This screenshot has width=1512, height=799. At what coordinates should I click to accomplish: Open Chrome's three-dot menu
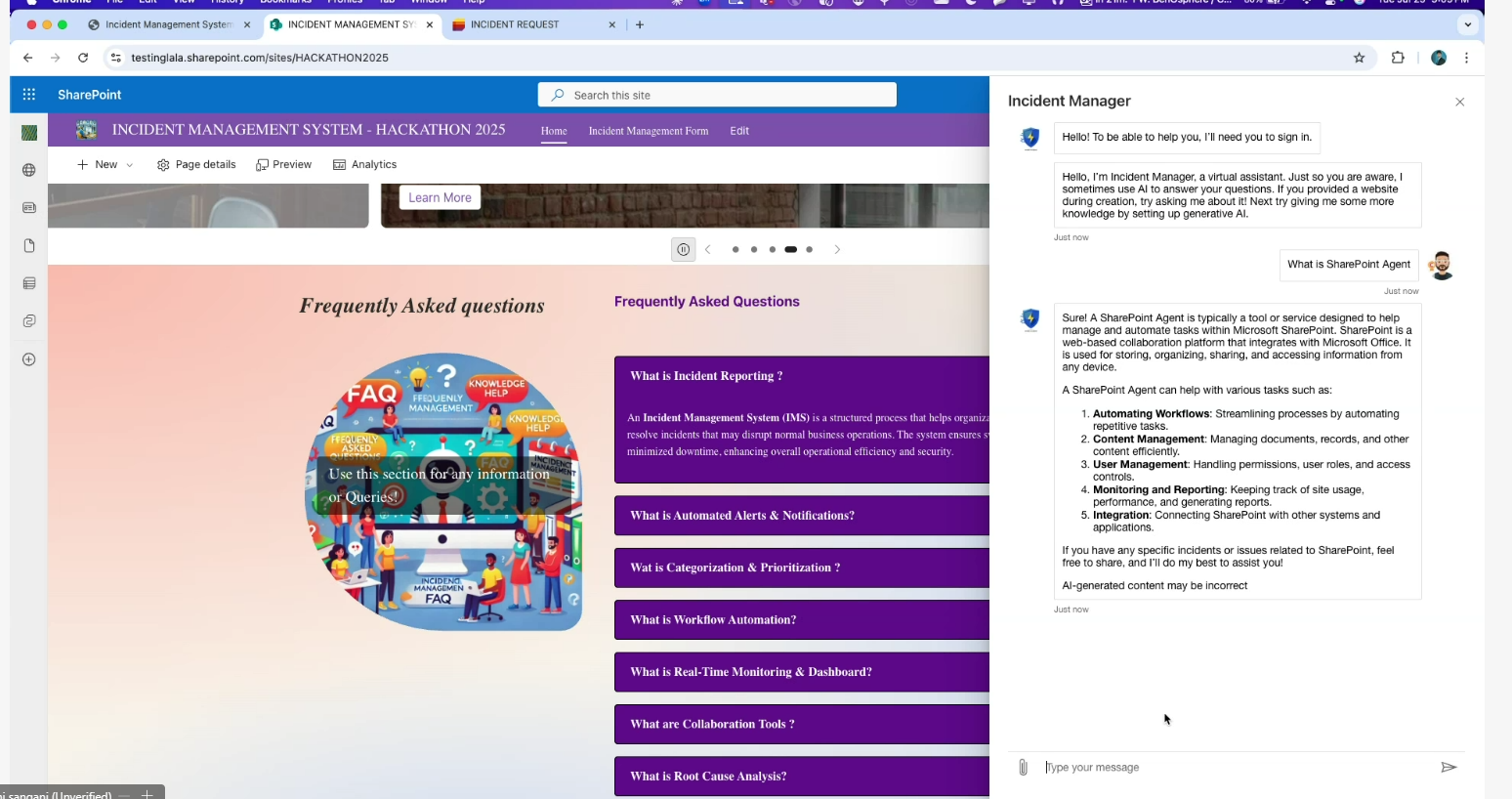(x=1466, y=58)
